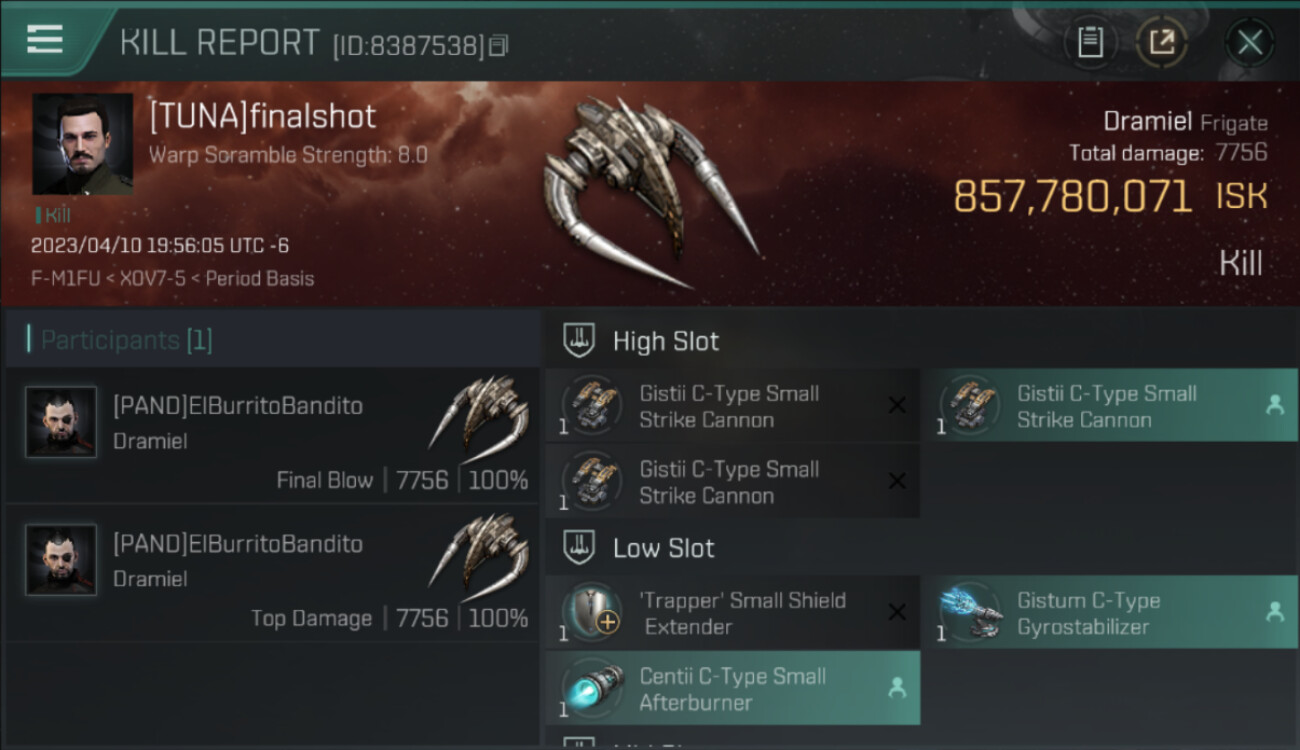Select 'Trapper' Small Shield Extender item
1300x750 pixels.
pyautogui.click(x=733, y=613)
